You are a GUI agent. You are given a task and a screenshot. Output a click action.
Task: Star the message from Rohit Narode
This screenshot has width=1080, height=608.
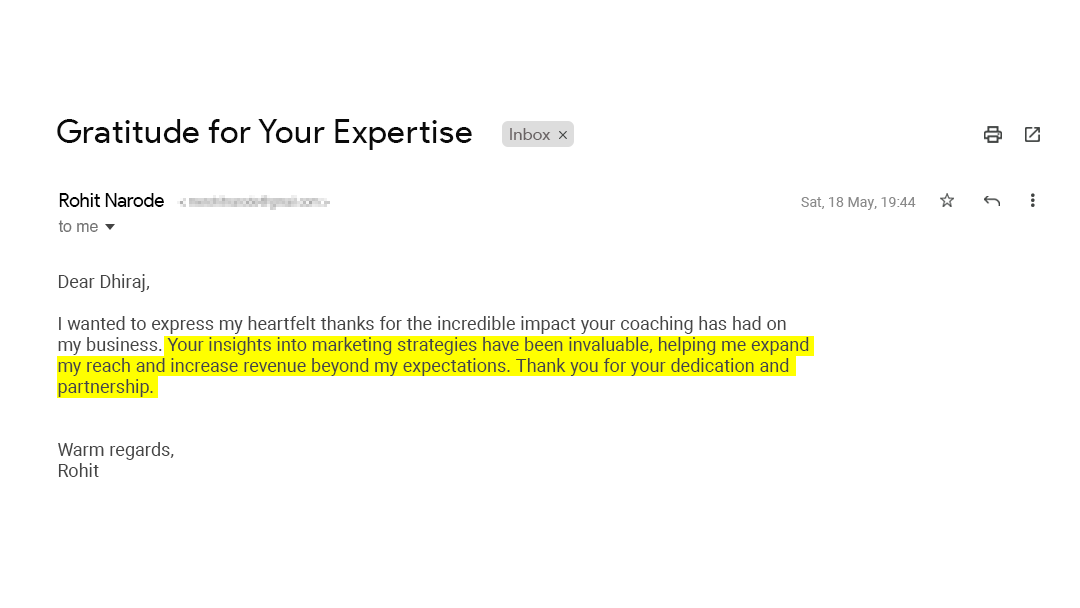coord(947,201)
